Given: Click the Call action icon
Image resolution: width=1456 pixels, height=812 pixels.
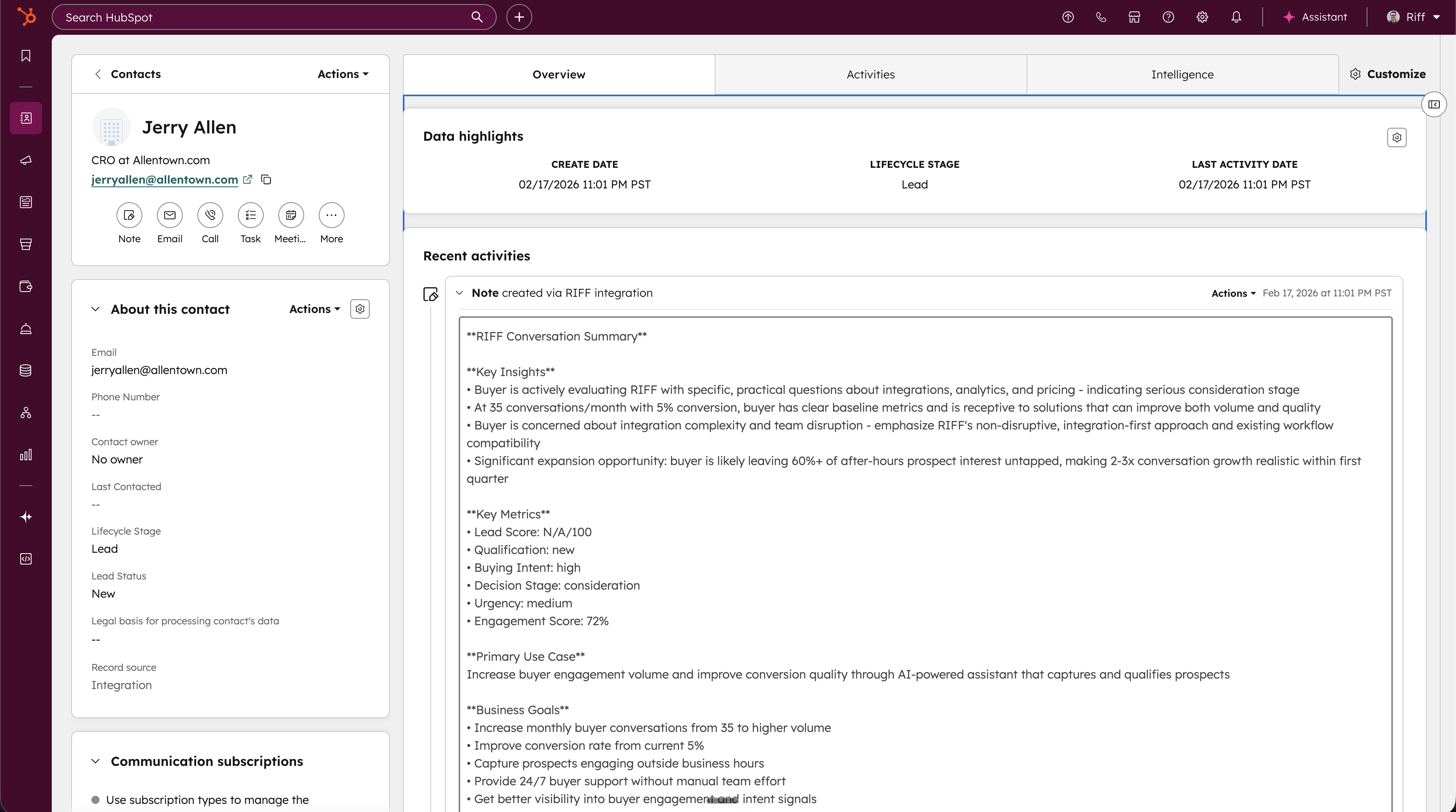Looking at the screenshot, I should [210, 215].
